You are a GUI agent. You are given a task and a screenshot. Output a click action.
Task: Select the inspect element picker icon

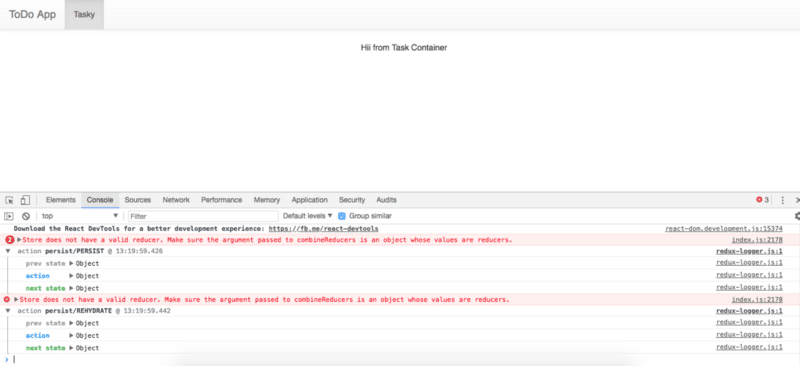click(9, 200)
